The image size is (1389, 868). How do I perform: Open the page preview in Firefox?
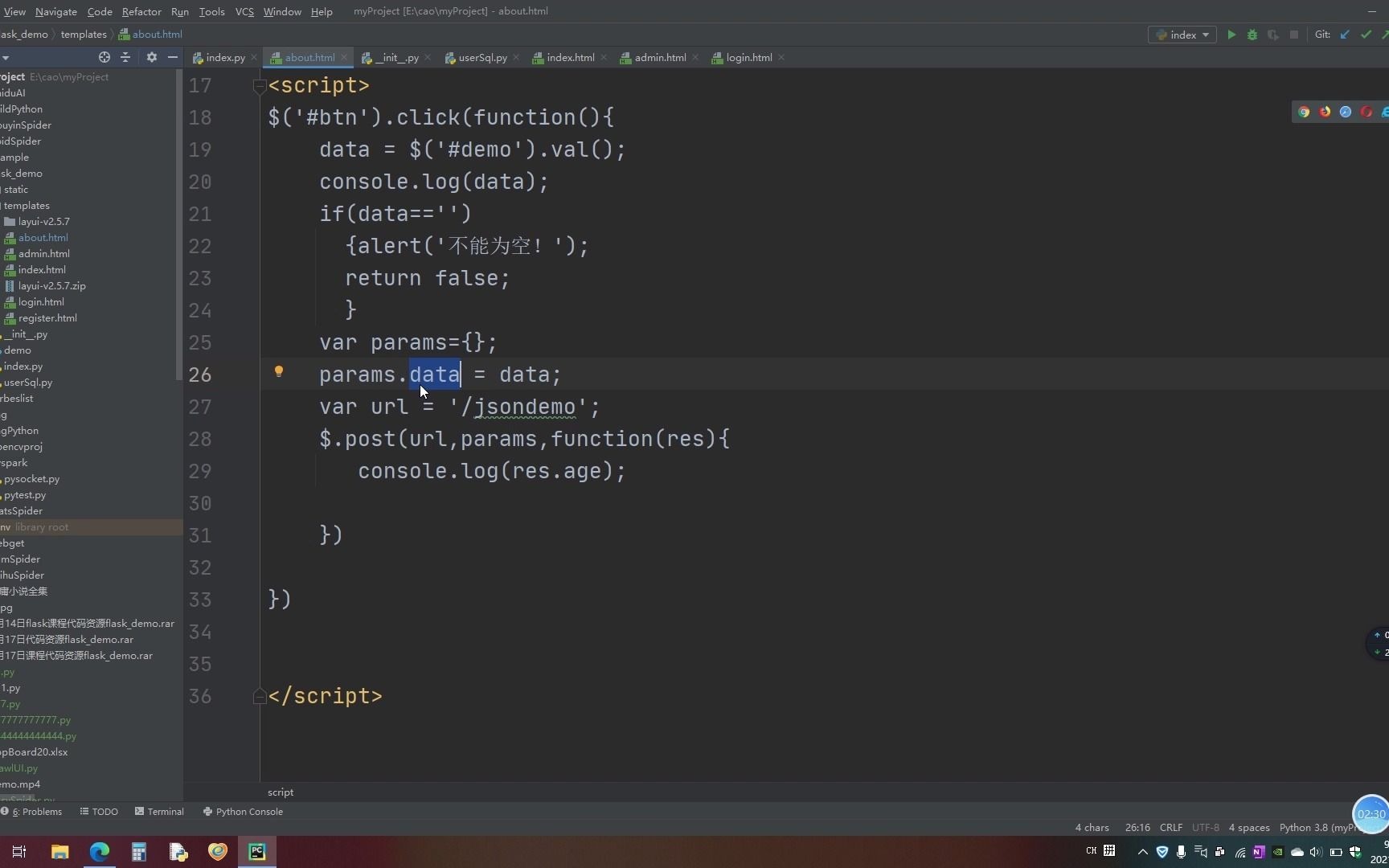(1324, 112)
